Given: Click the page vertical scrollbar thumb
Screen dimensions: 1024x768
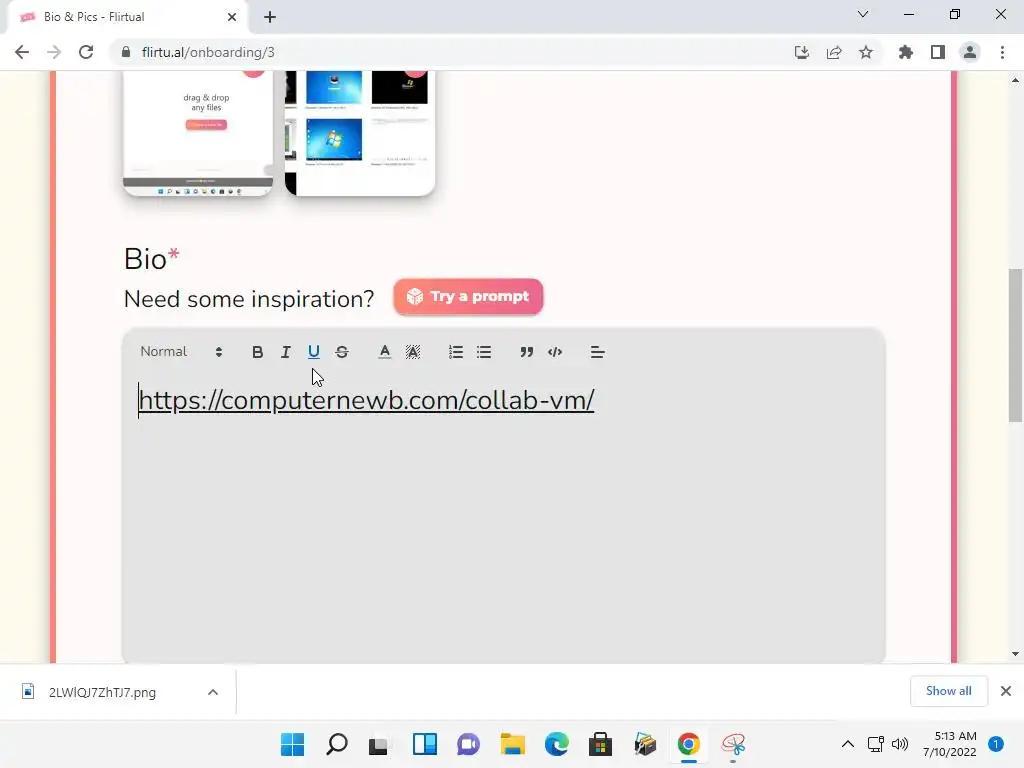Looking at the screenshot, I should (x=1015, y=345).
